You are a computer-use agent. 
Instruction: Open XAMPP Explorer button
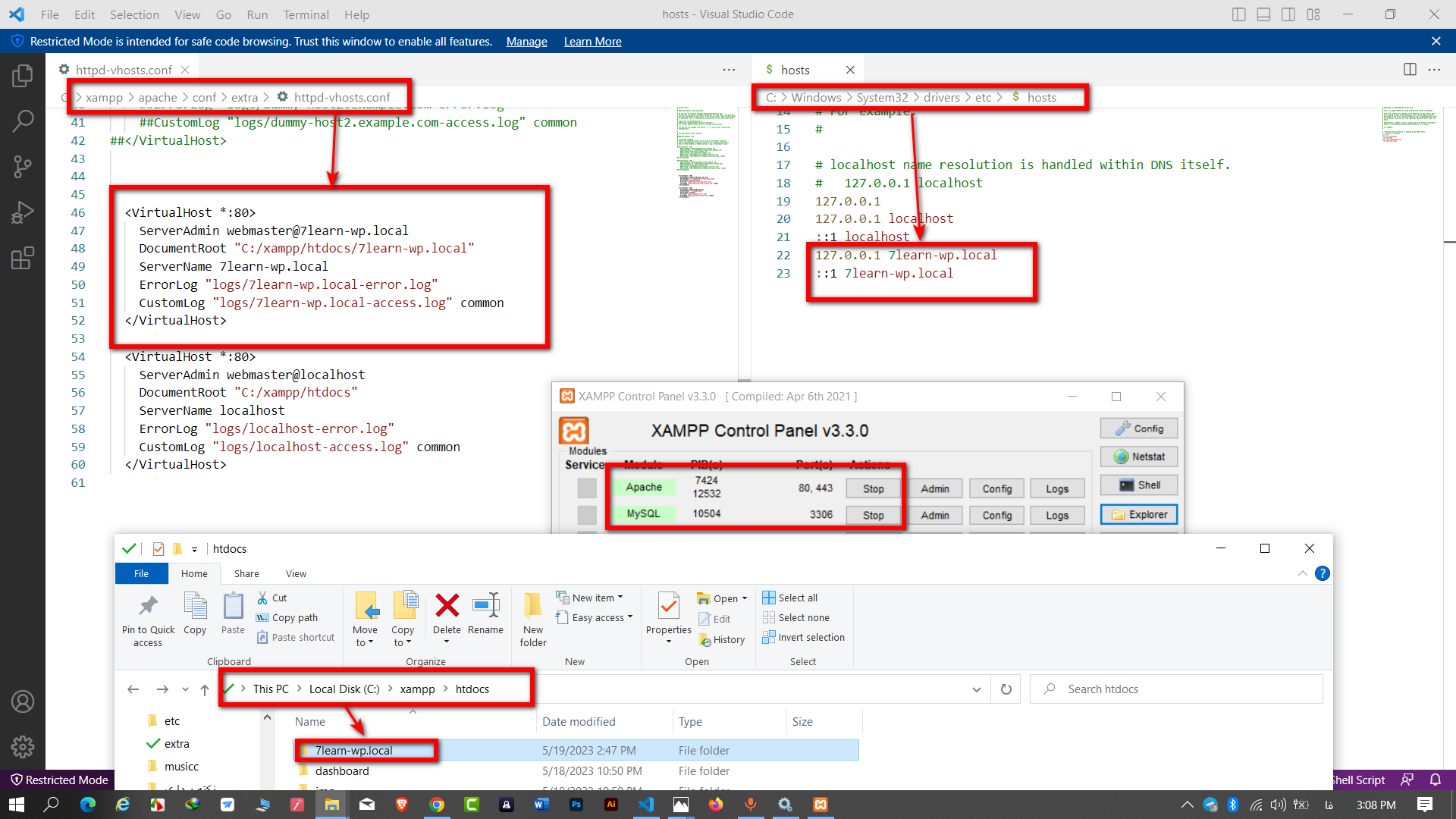click(x=1139, y=514)
